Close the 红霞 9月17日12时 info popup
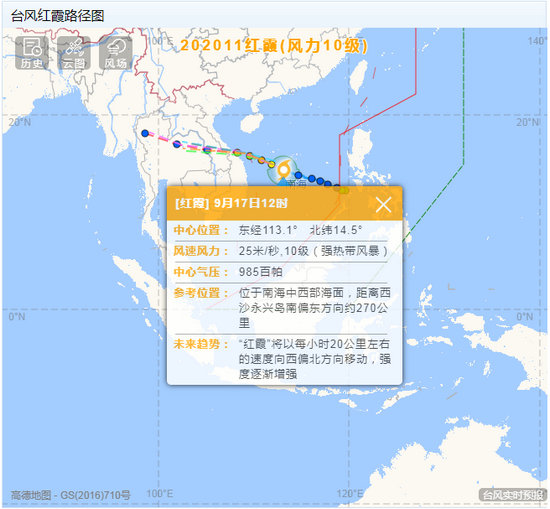This screenshot has height=509, width=550. coord(383,204)
